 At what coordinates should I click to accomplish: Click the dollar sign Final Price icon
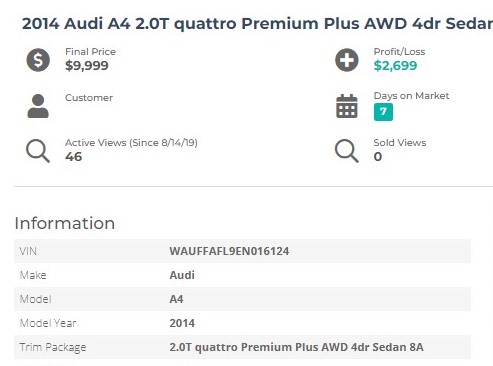[x=38, y=60]
